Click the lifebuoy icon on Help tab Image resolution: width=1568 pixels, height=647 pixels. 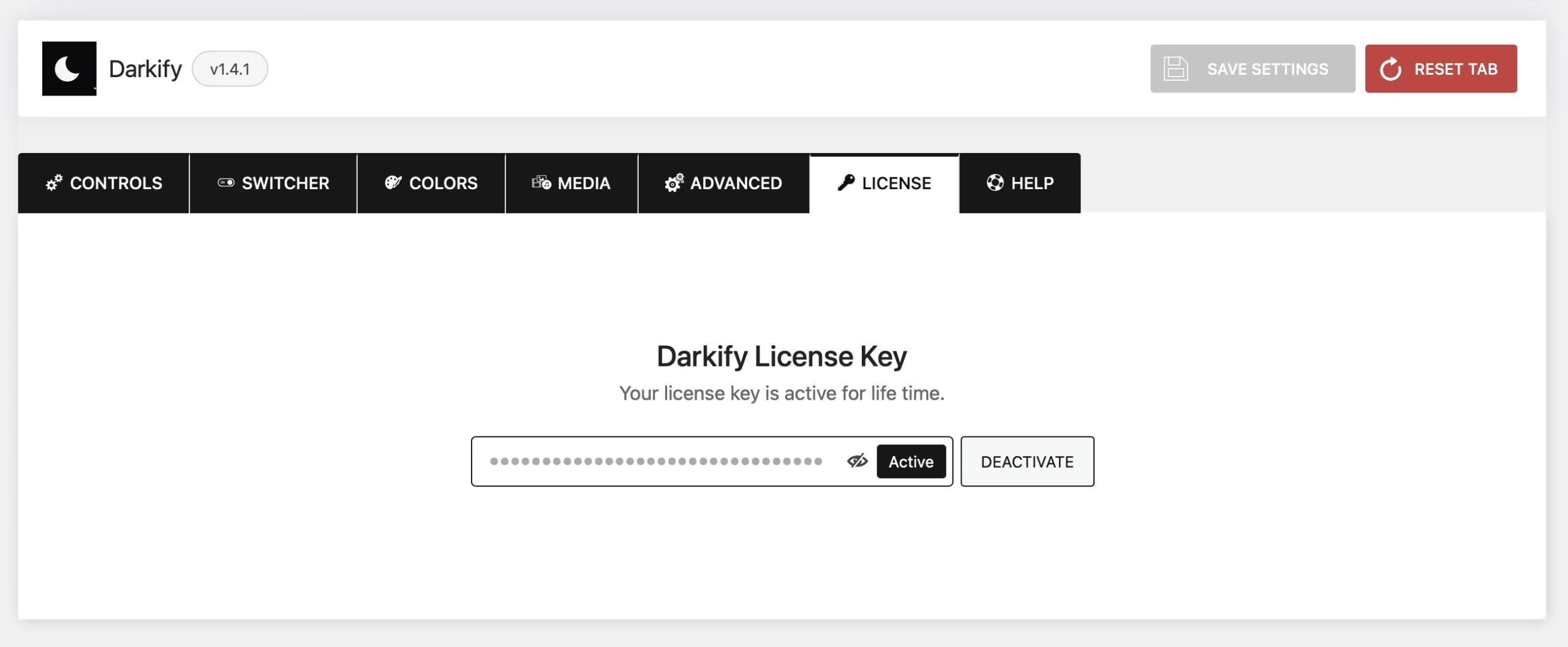(x=995, y=182)
